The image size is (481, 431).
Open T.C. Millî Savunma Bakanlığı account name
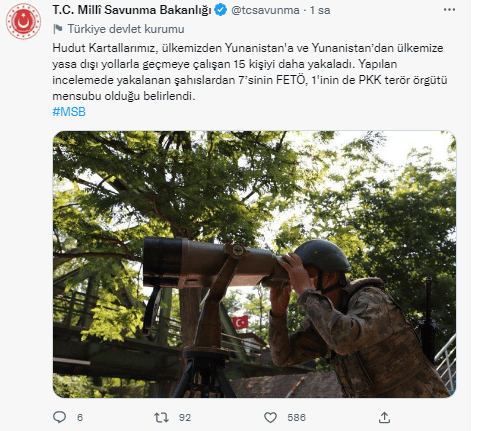click(132, 10)
